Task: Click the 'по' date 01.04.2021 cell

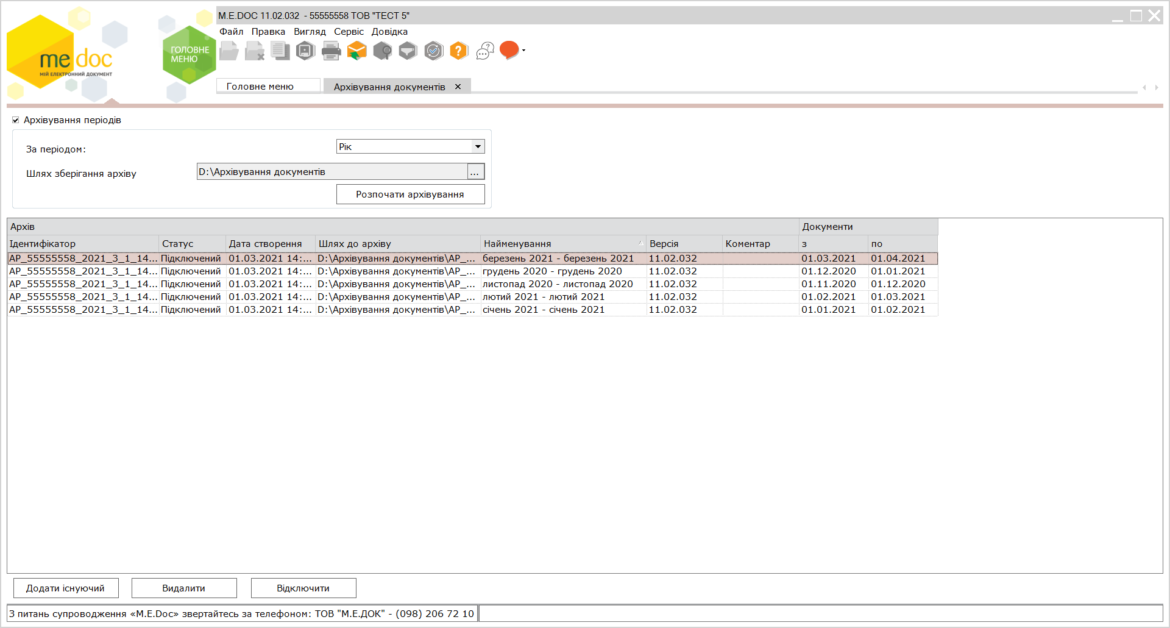Action: [x=903, y=258]
